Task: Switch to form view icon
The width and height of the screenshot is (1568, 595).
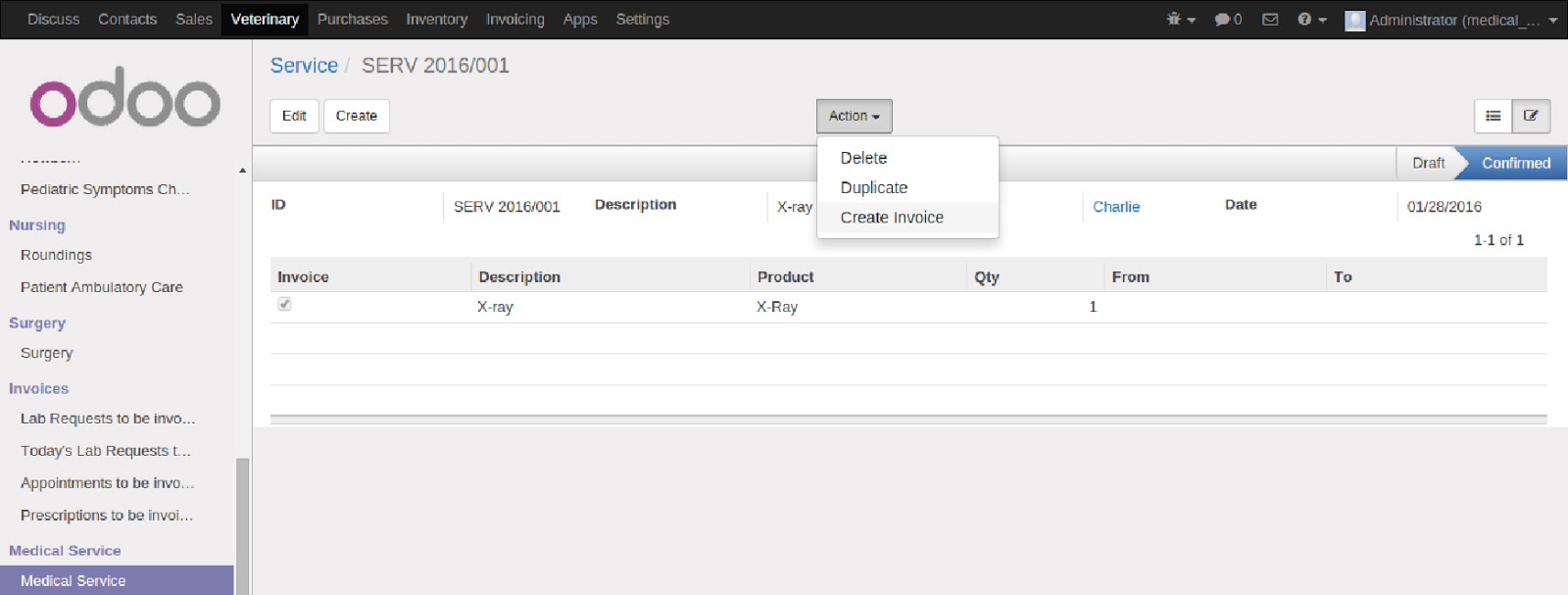Action: click(1531, 116)
